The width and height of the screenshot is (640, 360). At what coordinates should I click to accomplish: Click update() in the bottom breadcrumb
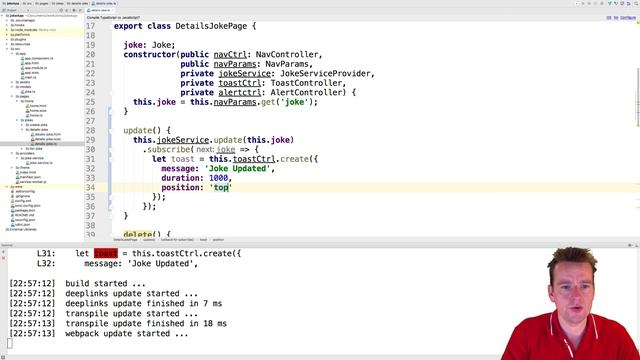coord(149,240)
